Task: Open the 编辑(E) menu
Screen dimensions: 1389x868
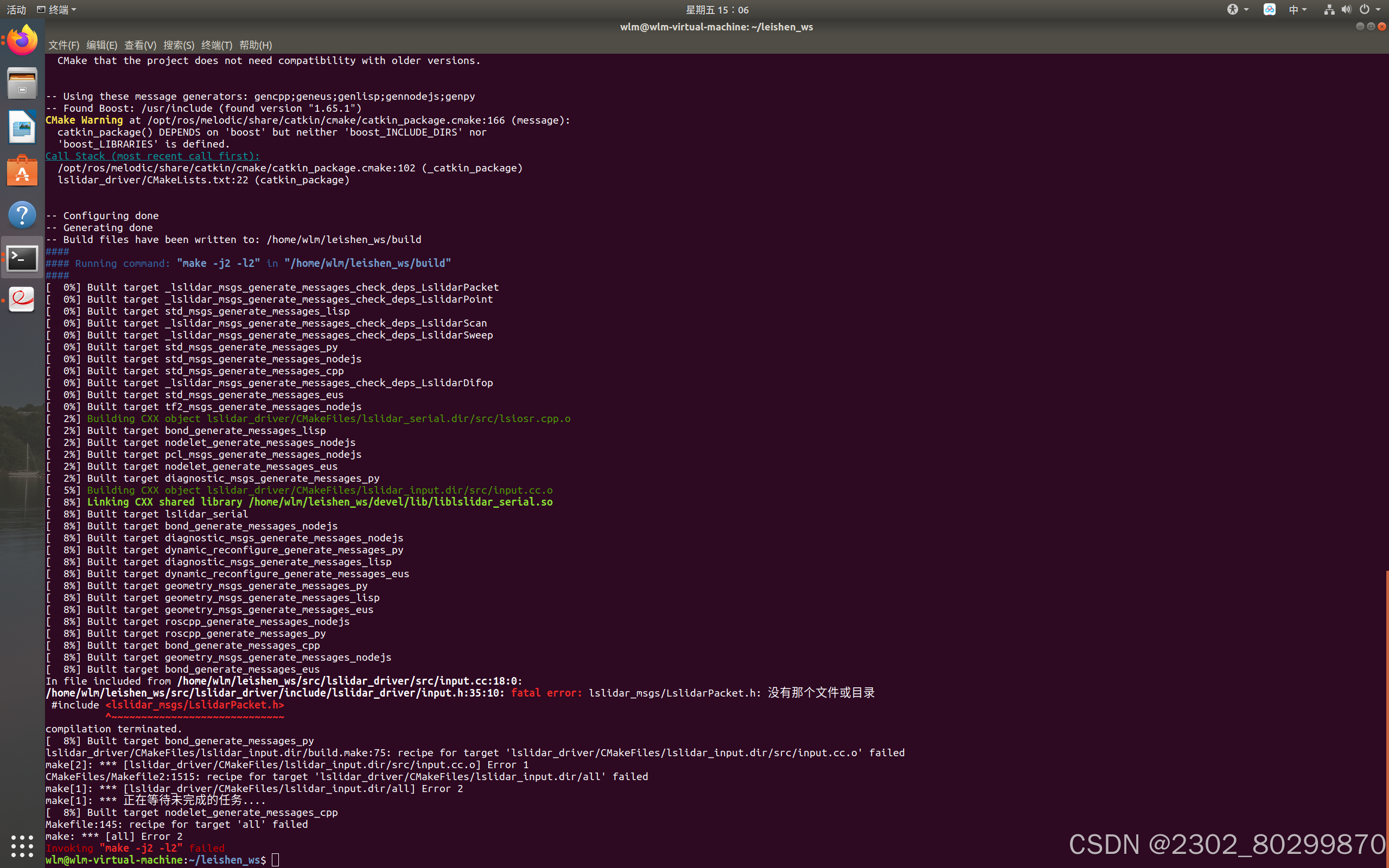Action: tap(101, 45)
